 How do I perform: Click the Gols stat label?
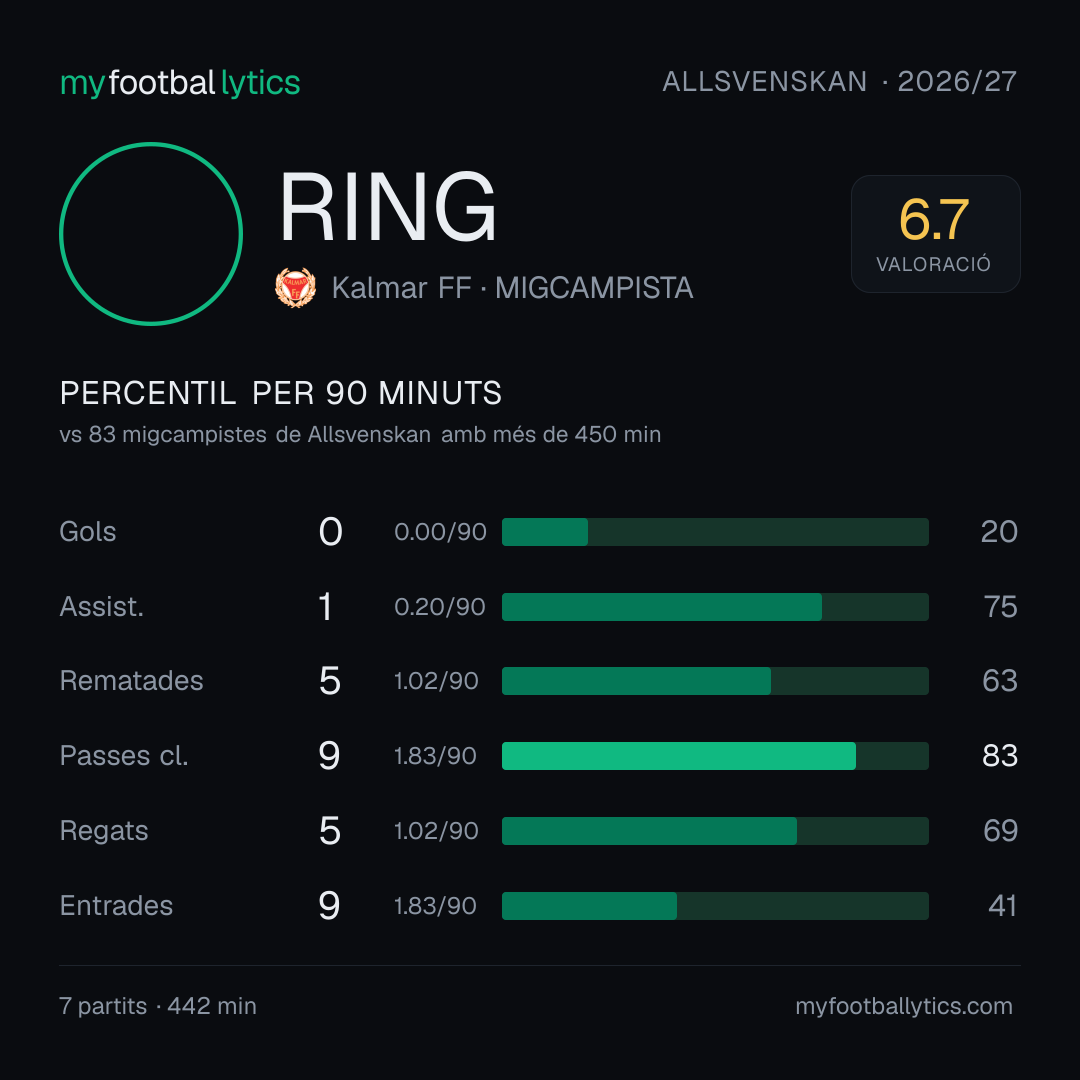tap(87, 532)
